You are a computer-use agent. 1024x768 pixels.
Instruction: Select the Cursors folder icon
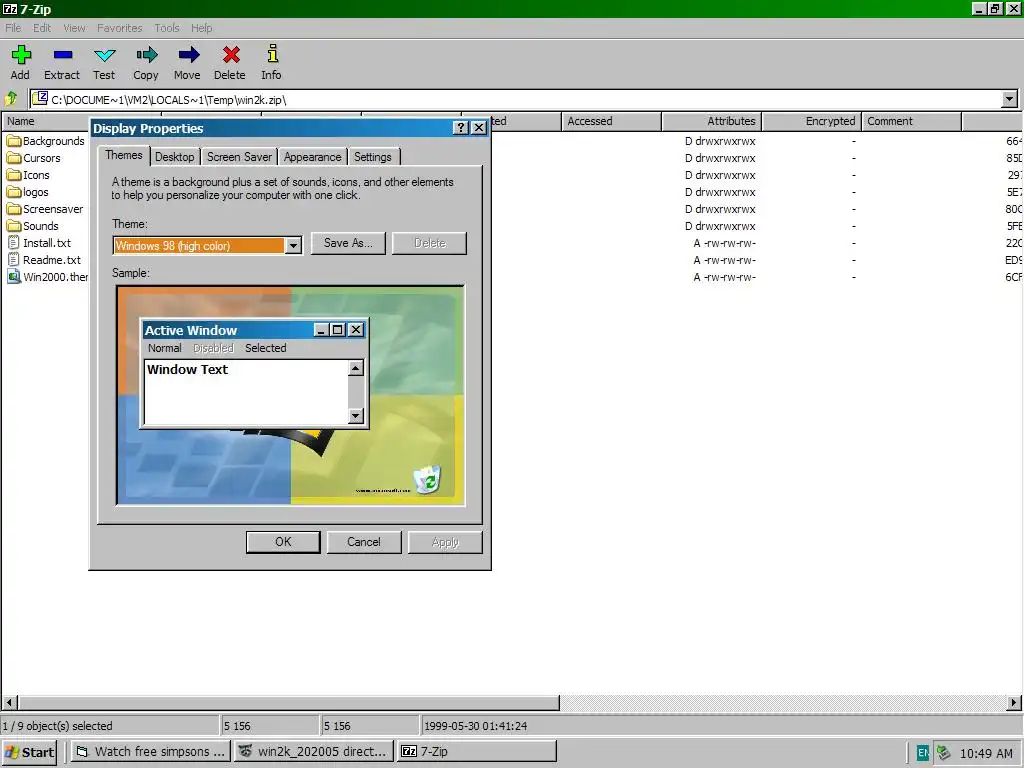click(14, 157)
